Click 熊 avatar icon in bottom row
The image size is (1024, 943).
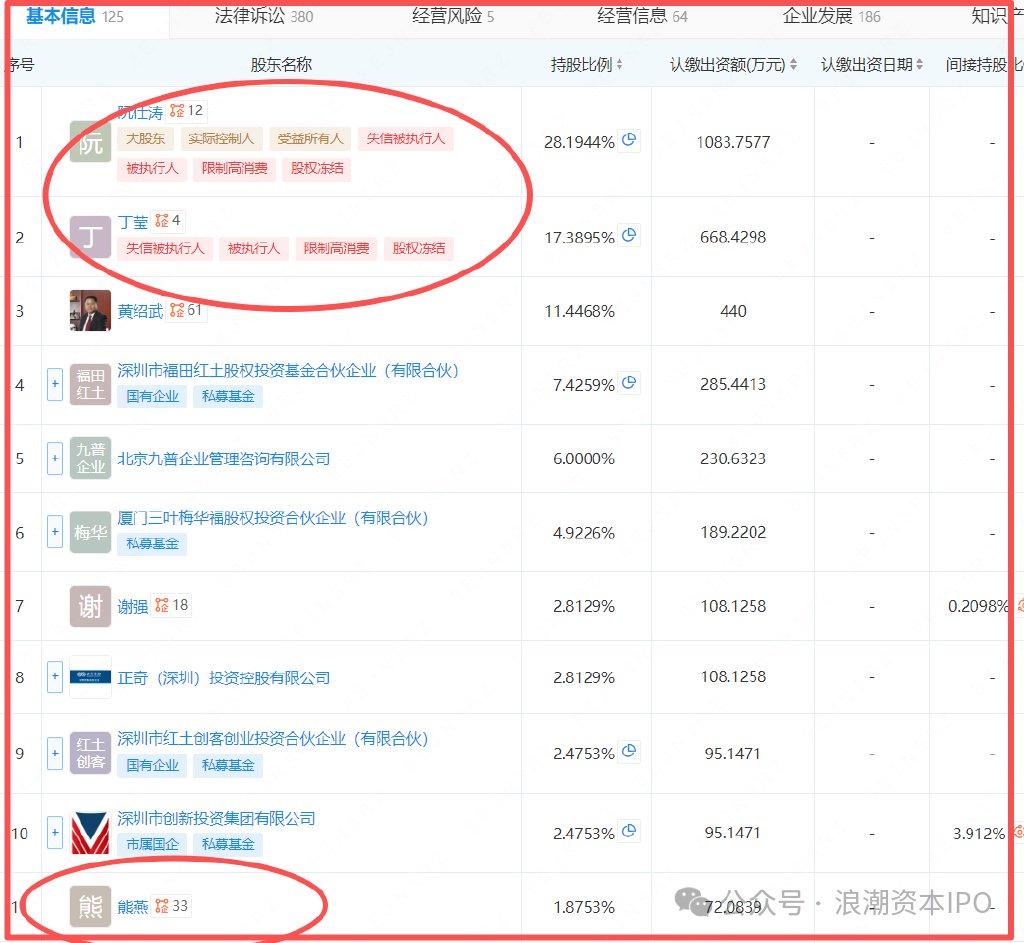coord(90,906)
